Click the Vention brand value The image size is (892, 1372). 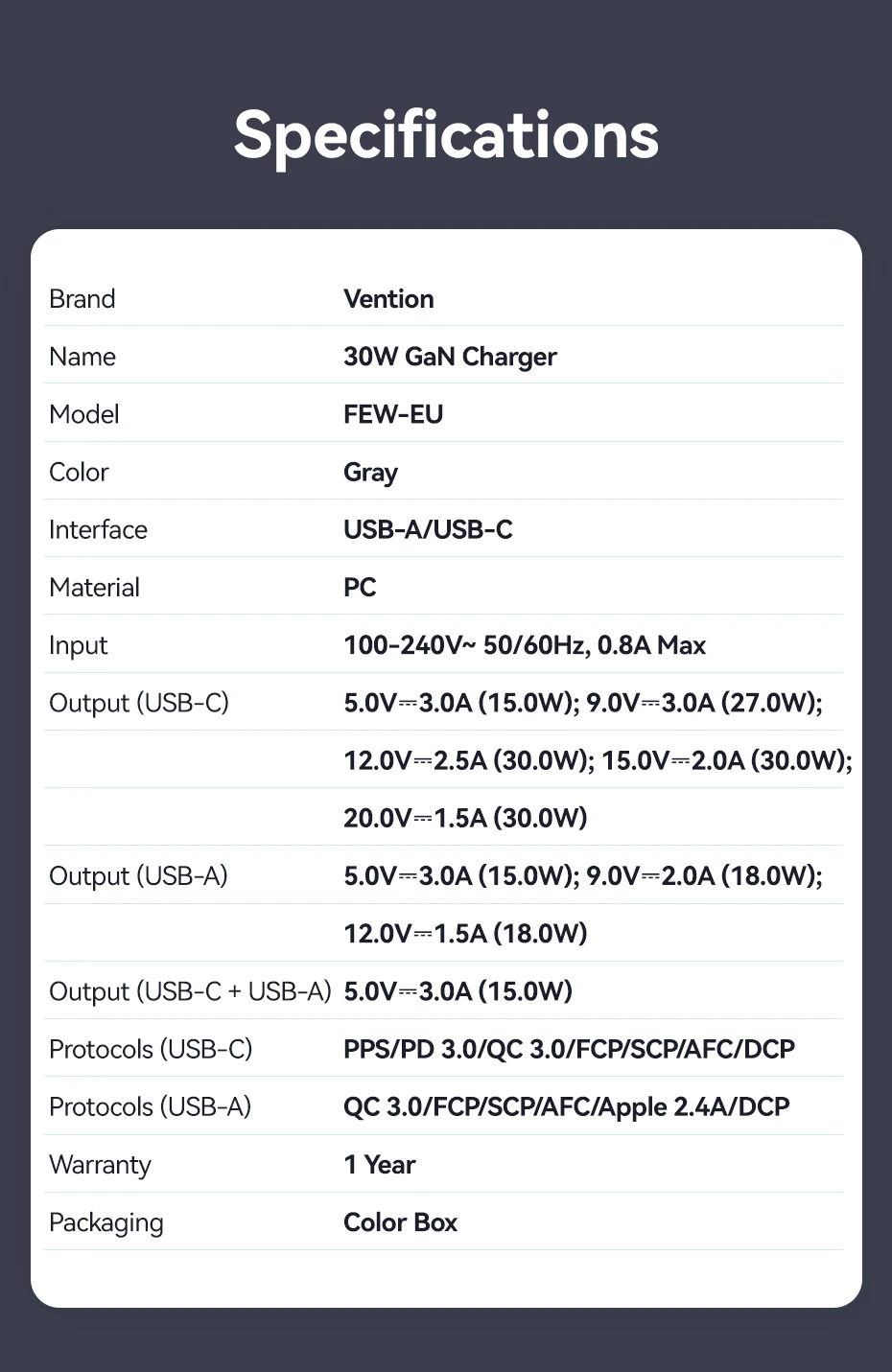pos(388,299)
